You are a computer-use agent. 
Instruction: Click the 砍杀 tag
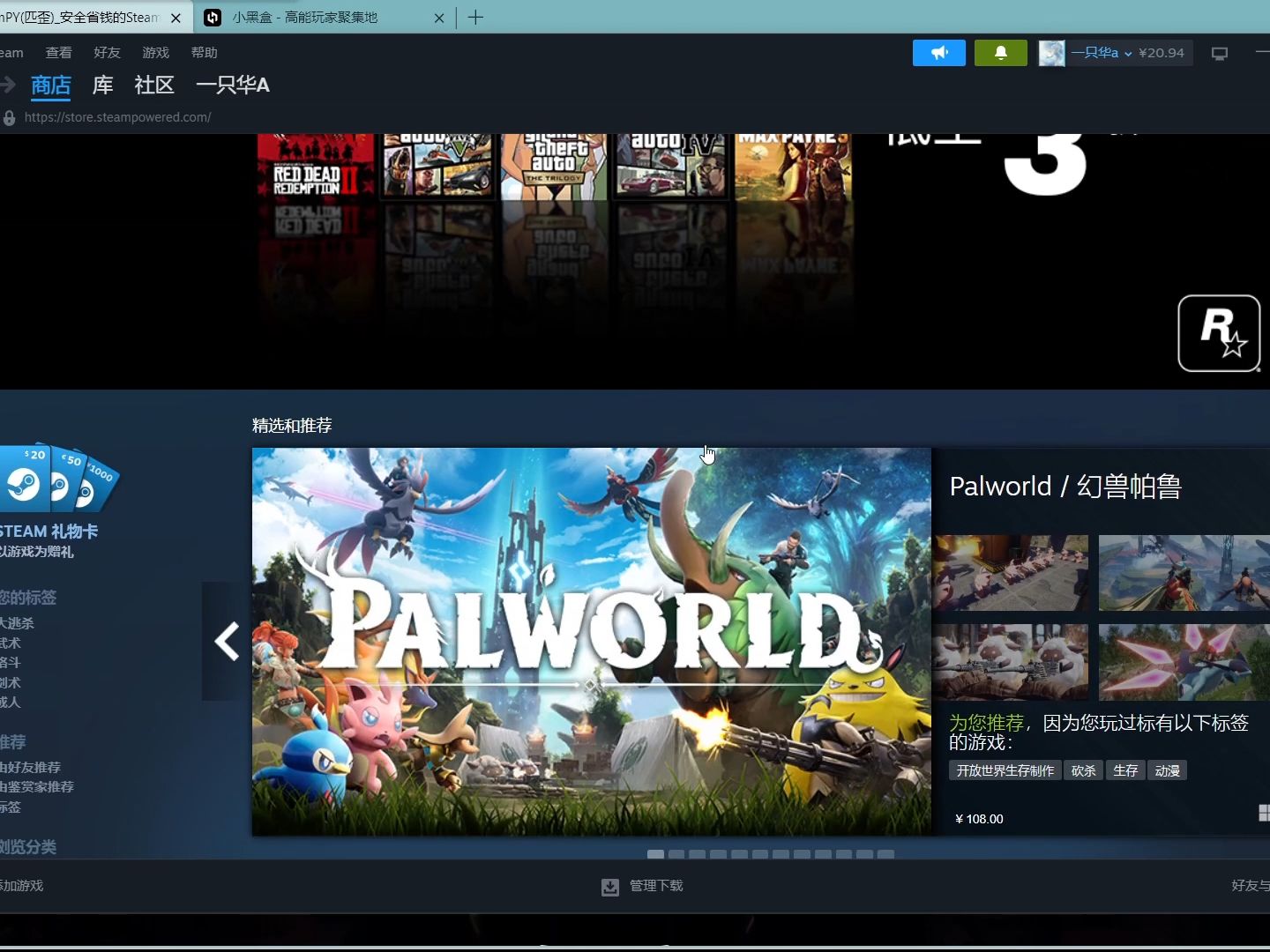click(1083, 770)
